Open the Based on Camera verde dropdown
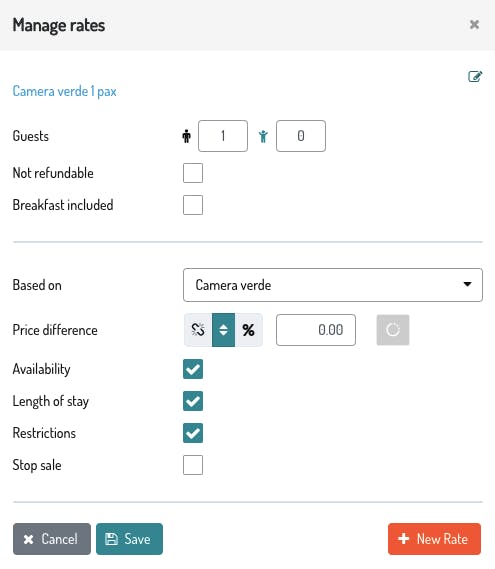 (x=333, y=285)
